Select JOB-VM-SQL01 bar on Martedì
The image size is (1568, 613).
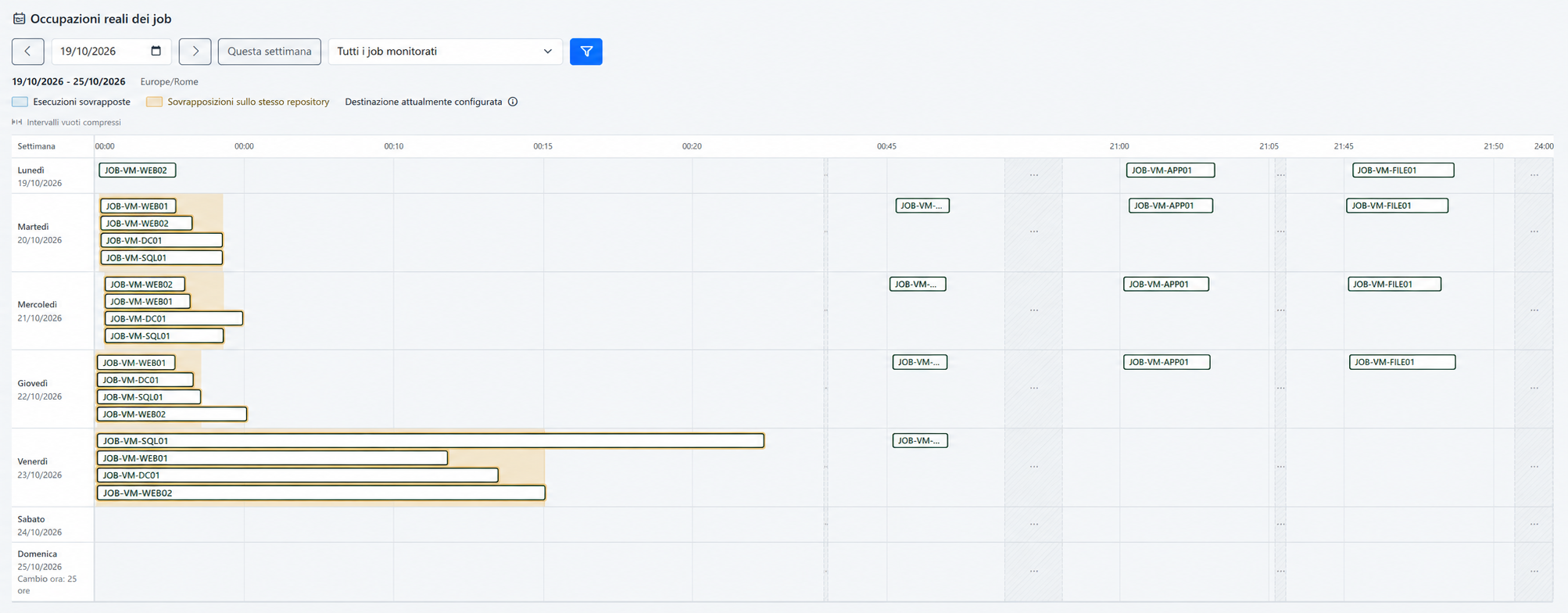click(162, 257)
